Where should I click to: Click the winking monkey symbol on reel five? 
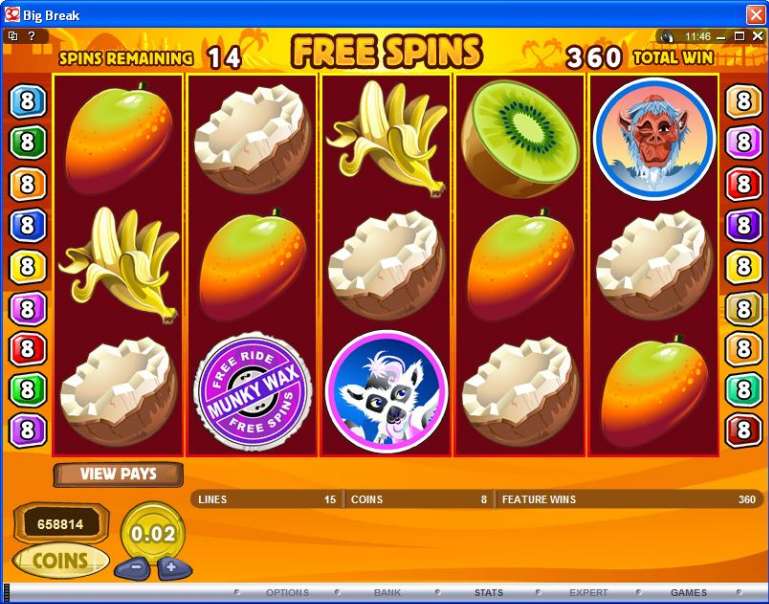tap(654, 139)
